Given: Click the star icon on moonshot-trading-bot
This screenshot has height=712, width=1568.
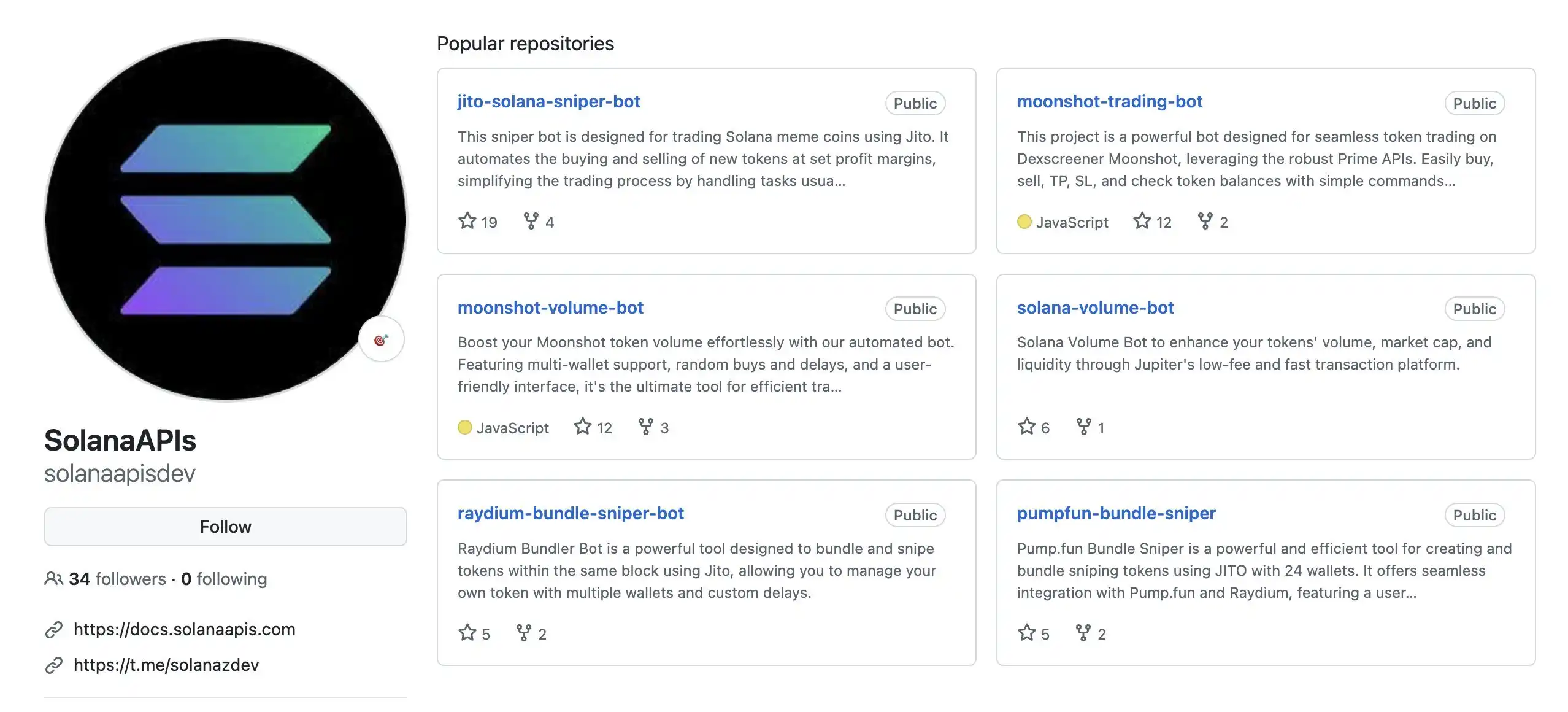Looking at the screenshot, I should coord(1141,221).
